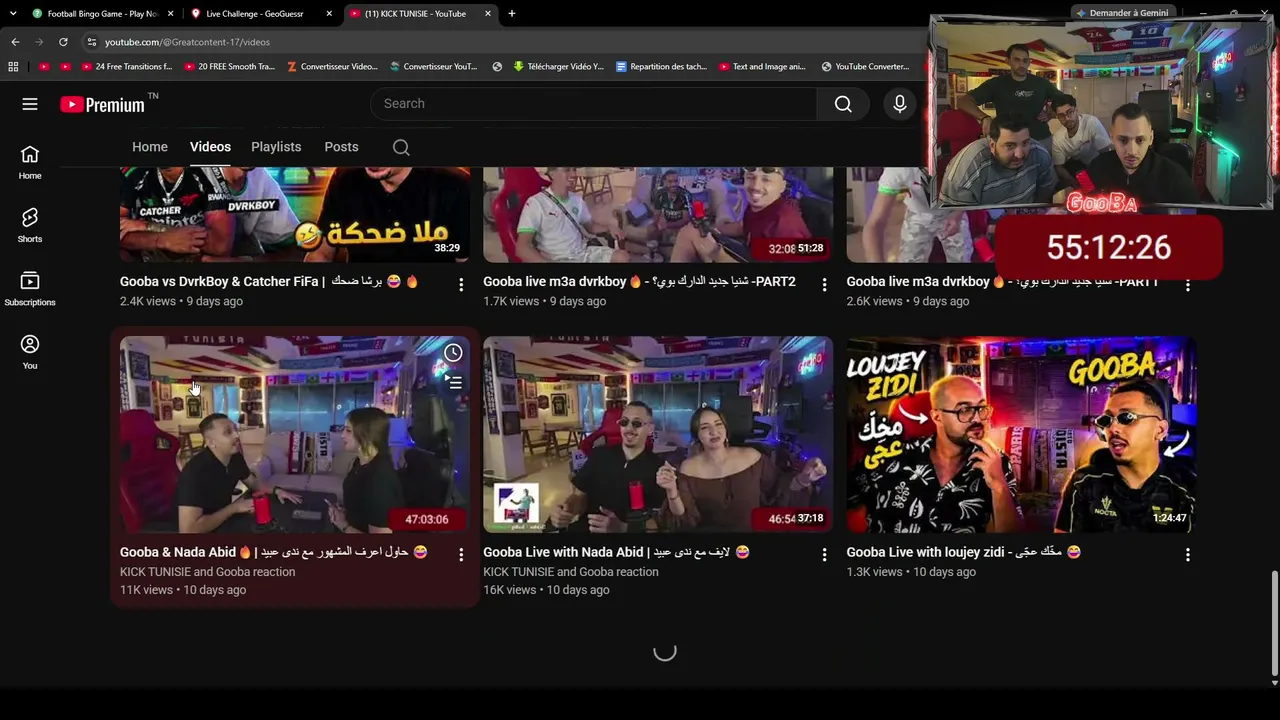This screenshot has width=1280, height=720.
Task: Open the Convertisseur YouTube bookmark
Action: click(434, 67)
